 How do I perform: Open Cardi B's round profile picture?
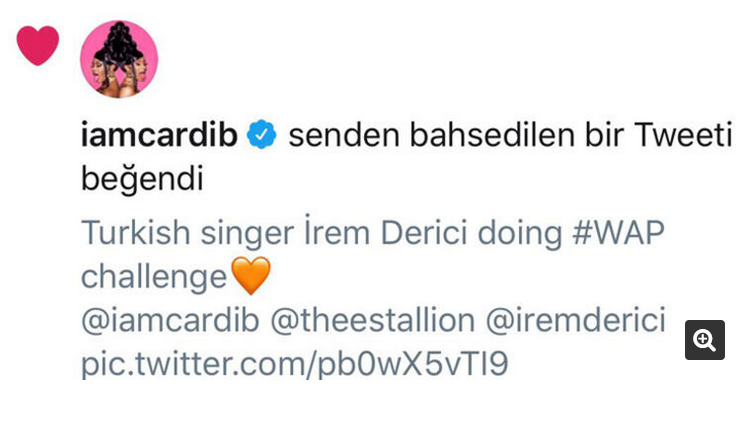119,59
